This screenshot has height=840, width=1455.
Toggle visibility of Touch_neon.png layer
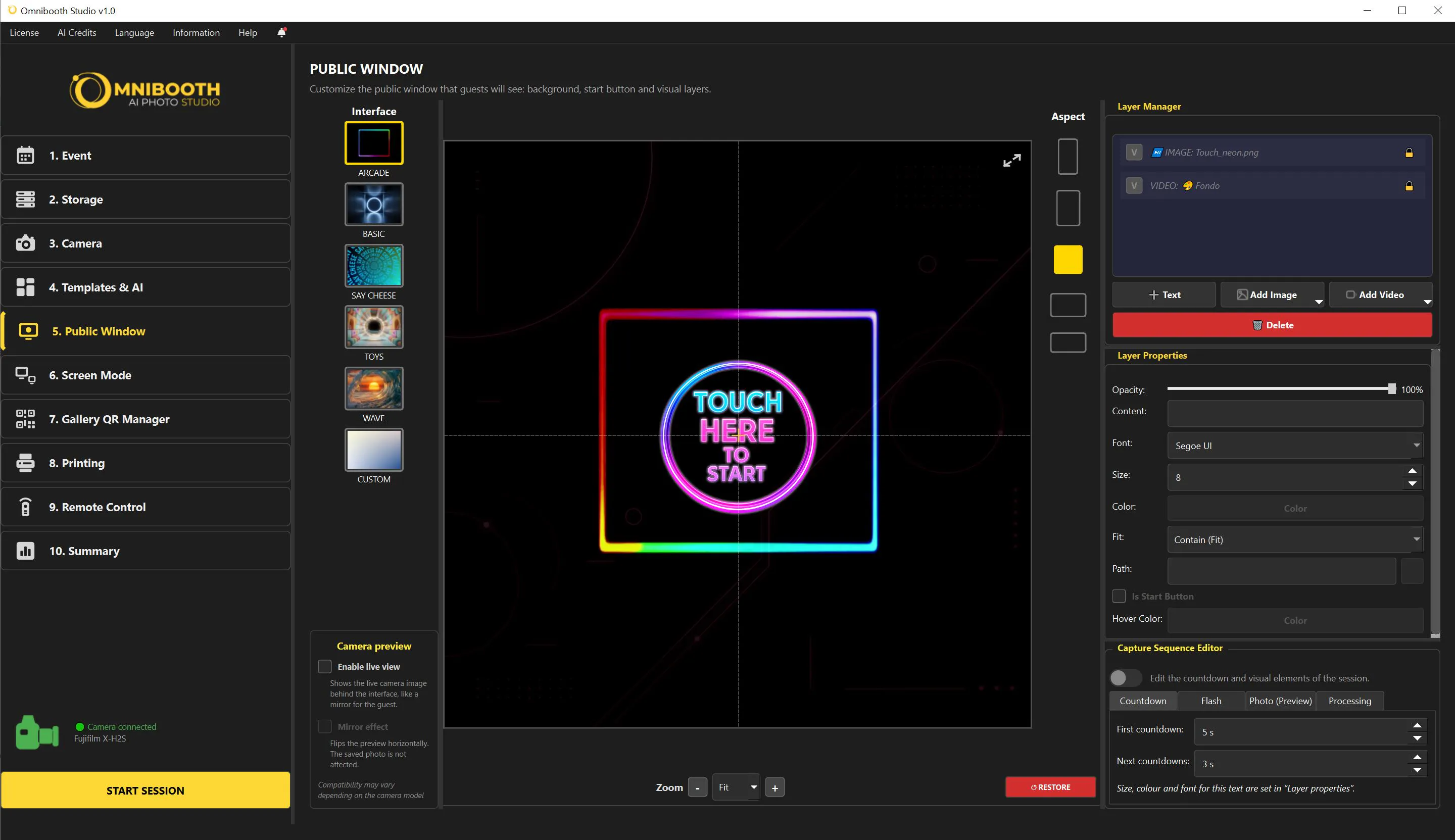(x=1134, y=153)
